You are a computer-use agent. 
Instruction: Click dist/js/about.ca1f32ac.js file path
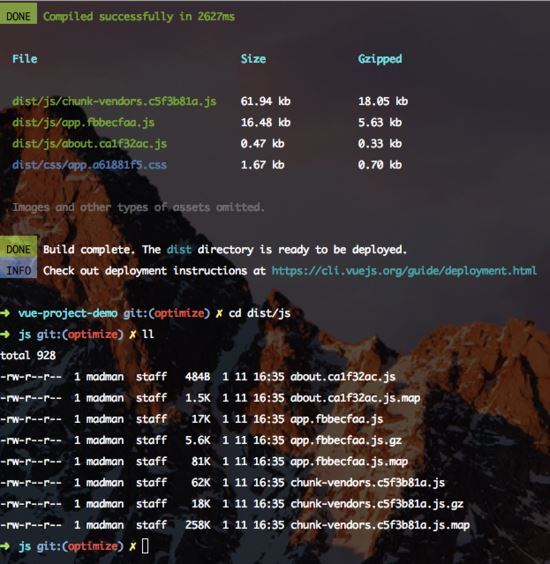(x=89, y=144)
